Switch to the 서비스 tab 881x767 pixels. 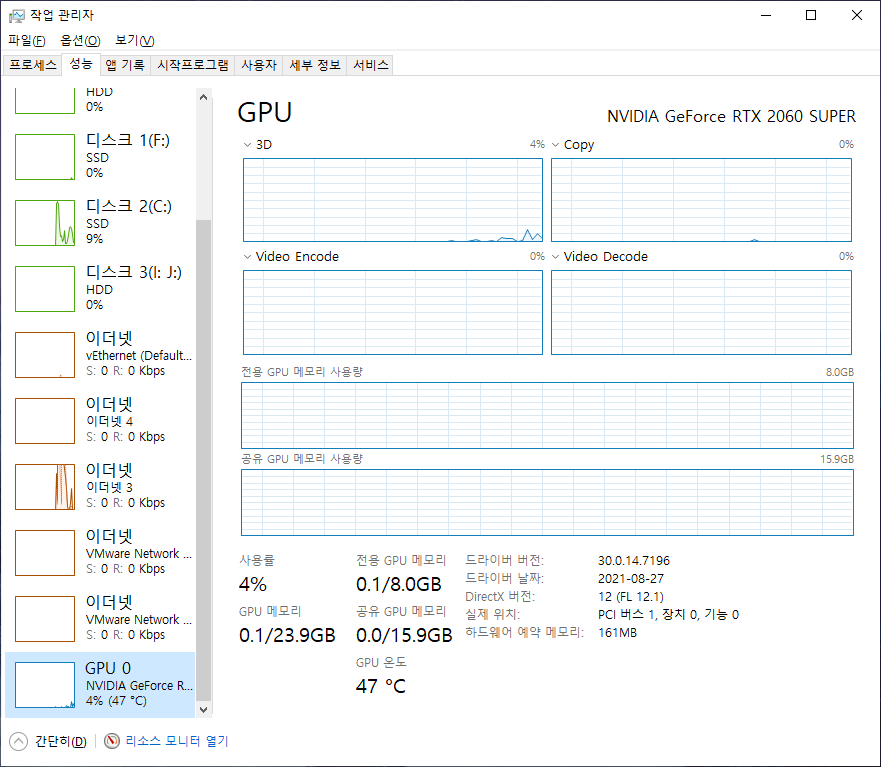coord(370,65)
